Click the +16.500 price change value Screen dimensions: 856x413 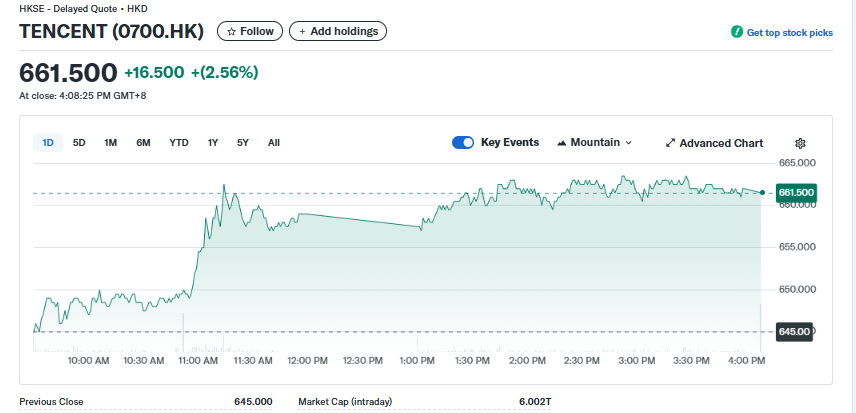pyautogui.click(x=154, y=73)
